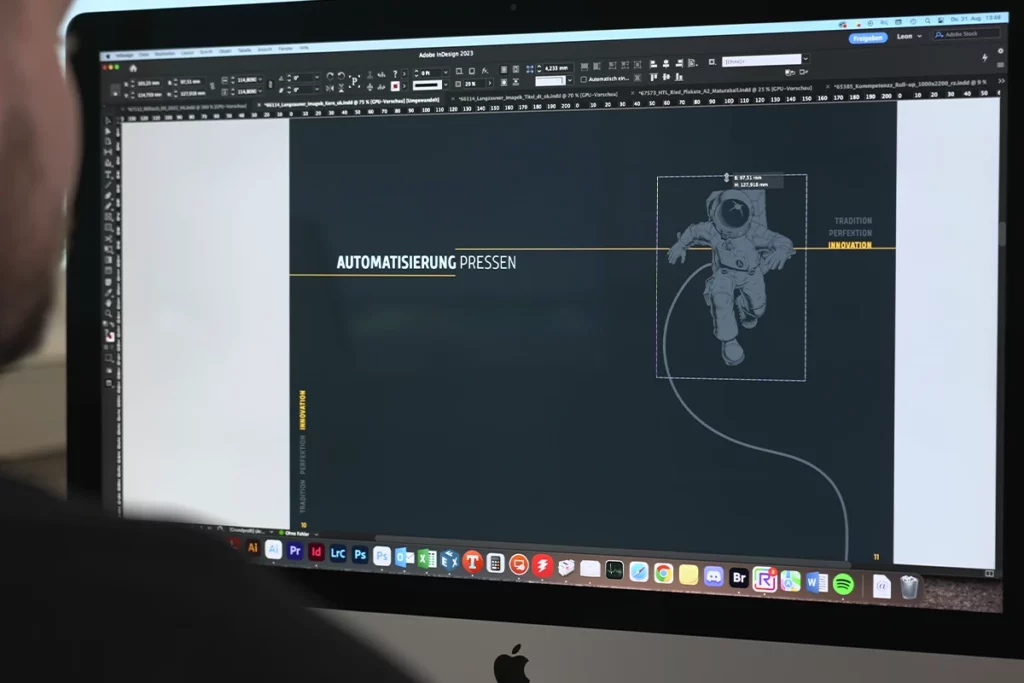Open the Hilfe menu
This screenshot has width=1024, height=683.
[304, 48]
